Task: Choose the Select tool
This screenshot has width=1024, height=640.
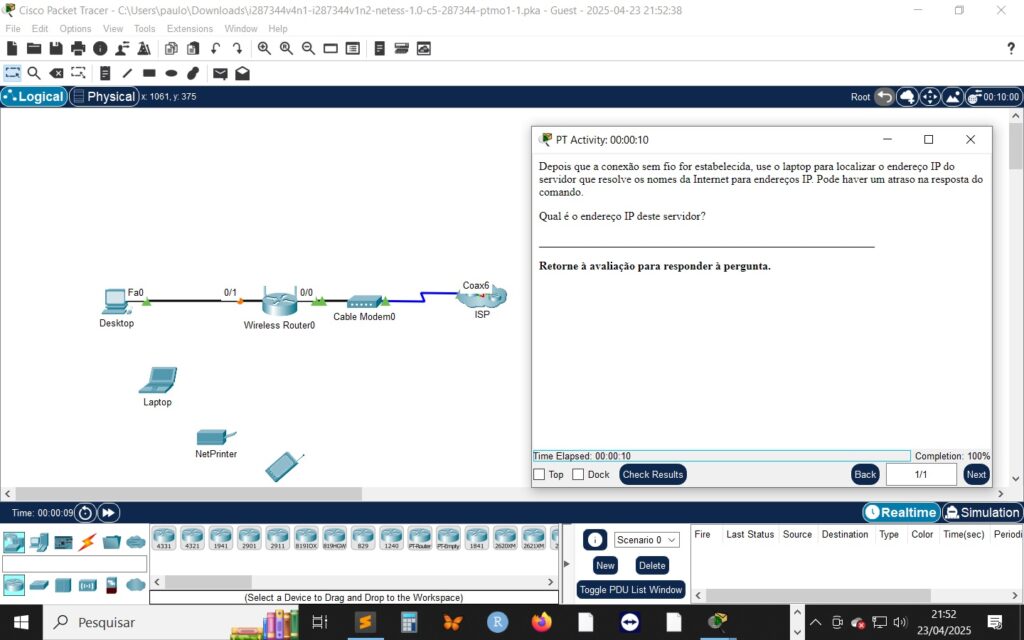Action: click(x=12, y=73)
